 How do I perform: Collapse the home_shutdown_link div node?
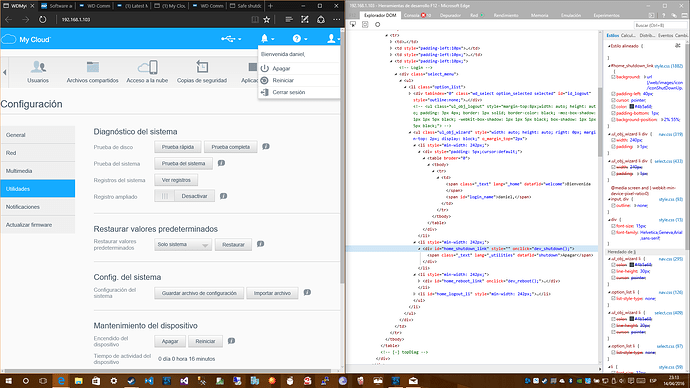(x=419, y=249)
